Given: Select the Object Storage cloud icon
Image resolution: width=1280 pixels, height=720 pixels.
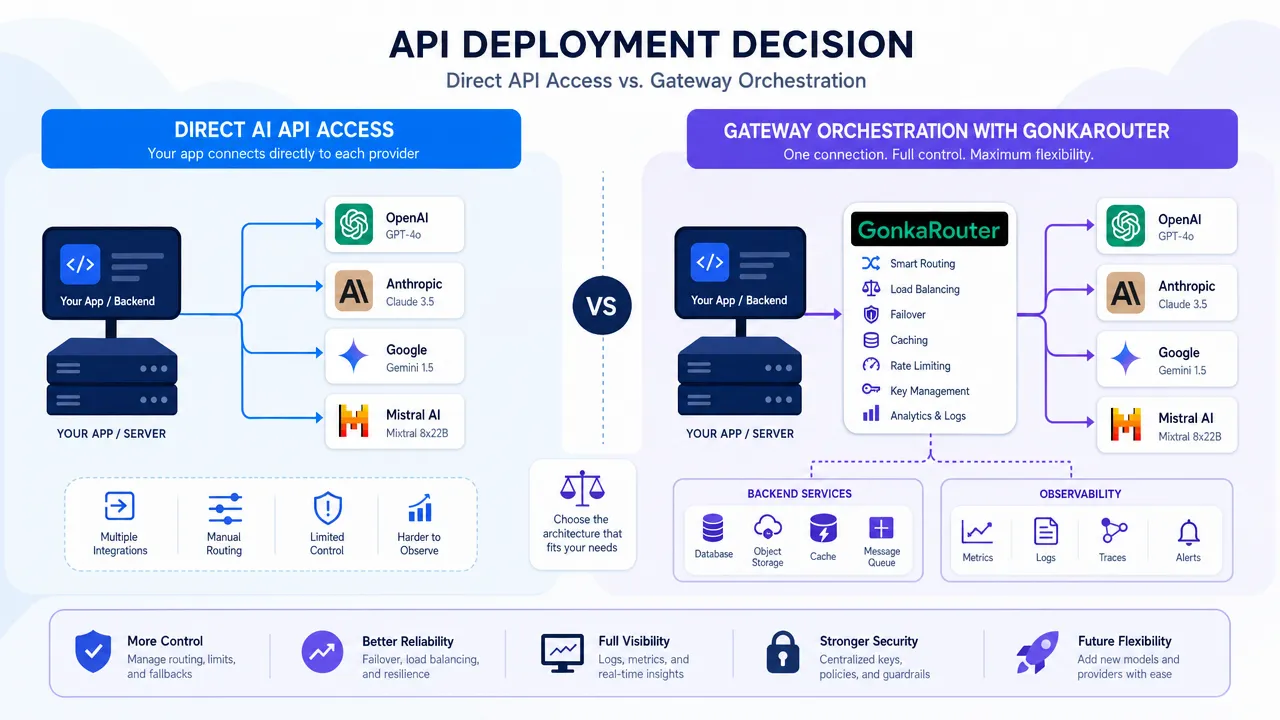Looking at the screenshot, I should [x=768, y=526].
